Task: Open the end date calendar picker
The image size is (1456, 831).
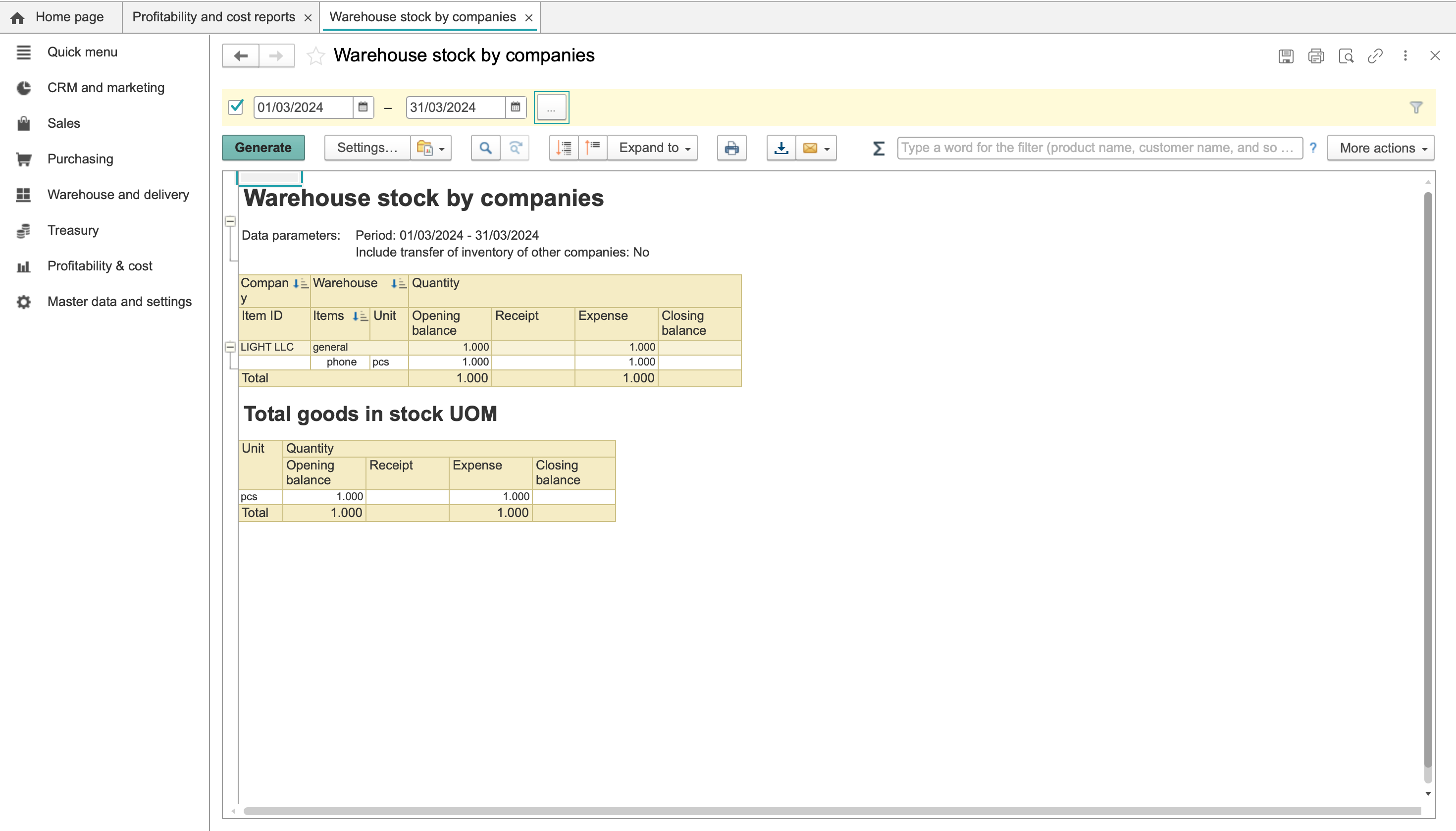Action: click(x=516, y=107)
